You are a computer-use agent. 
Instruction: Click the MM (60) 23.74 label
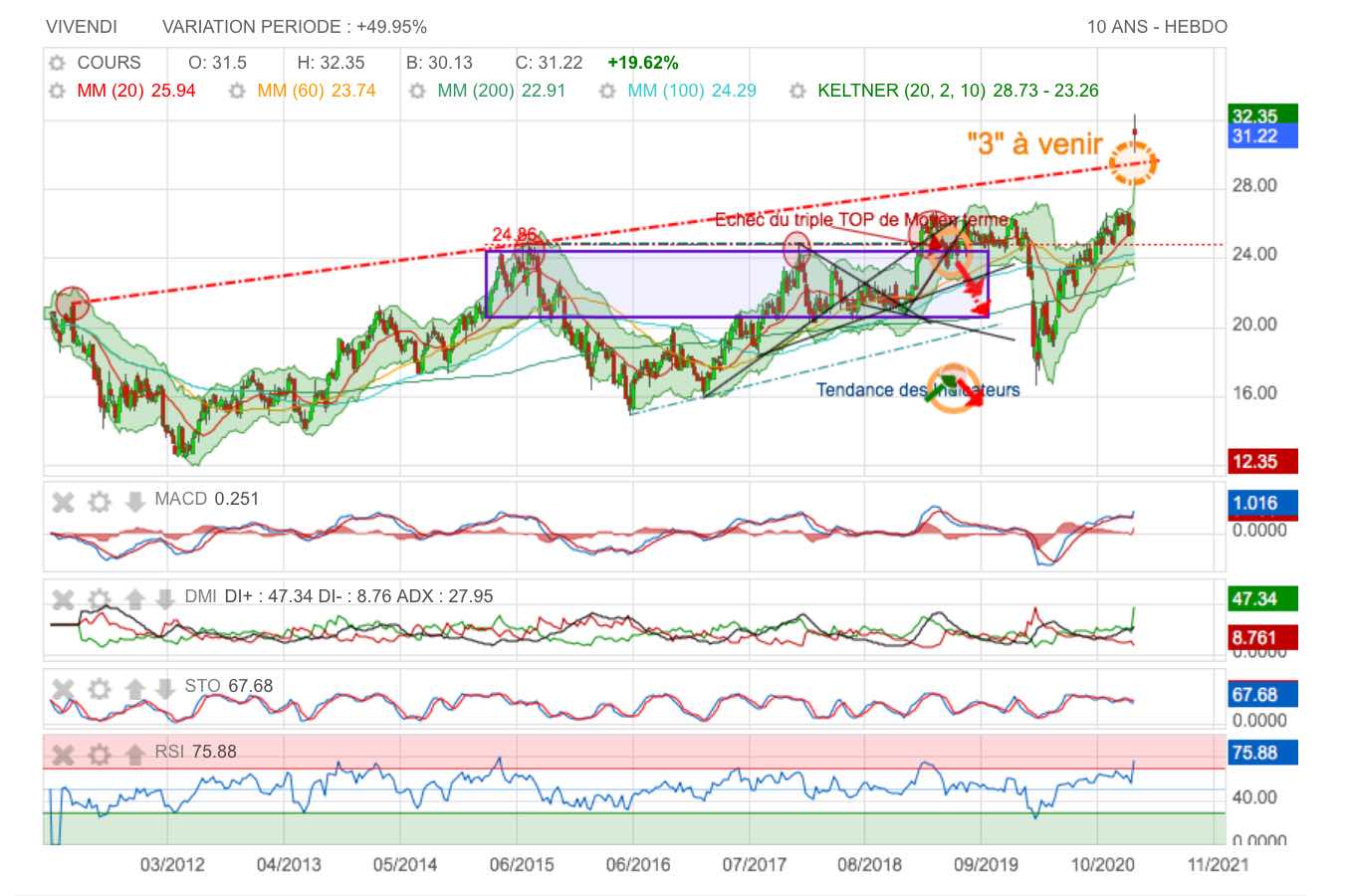point(317,91)
